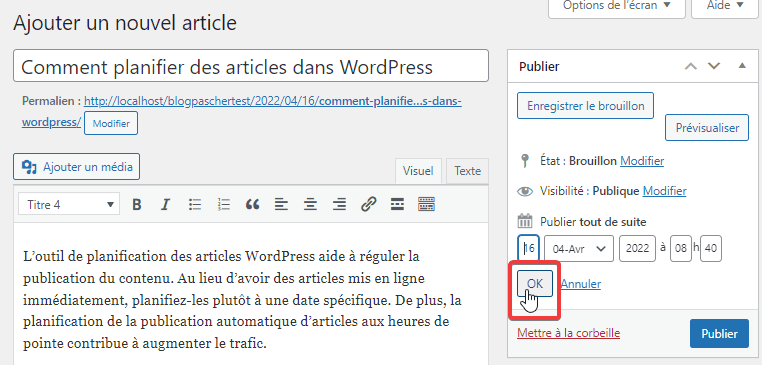
Task: Click the eye icon beside Visibilité
Action: (x=525, y=191)
